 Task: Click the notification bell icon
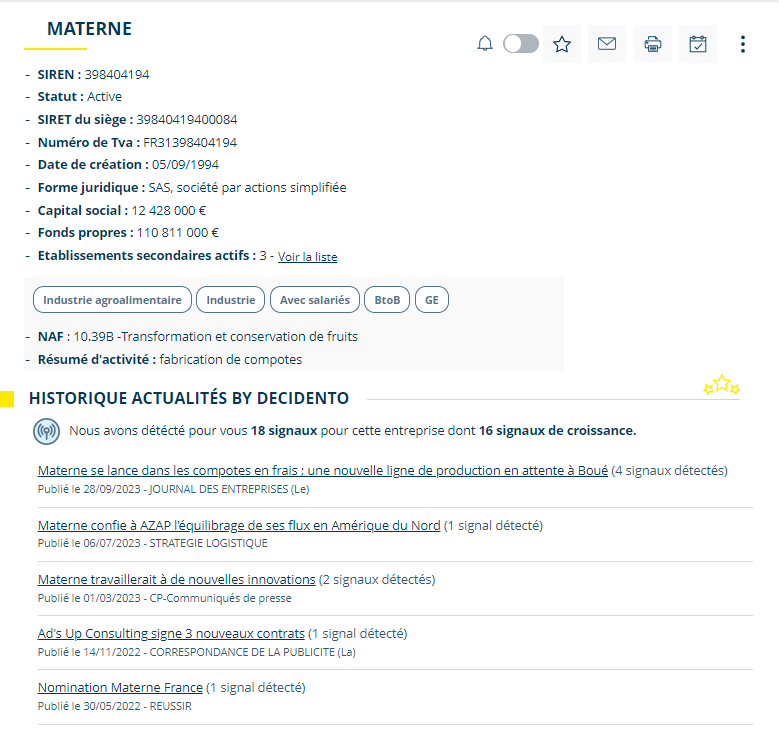(485, 44)
